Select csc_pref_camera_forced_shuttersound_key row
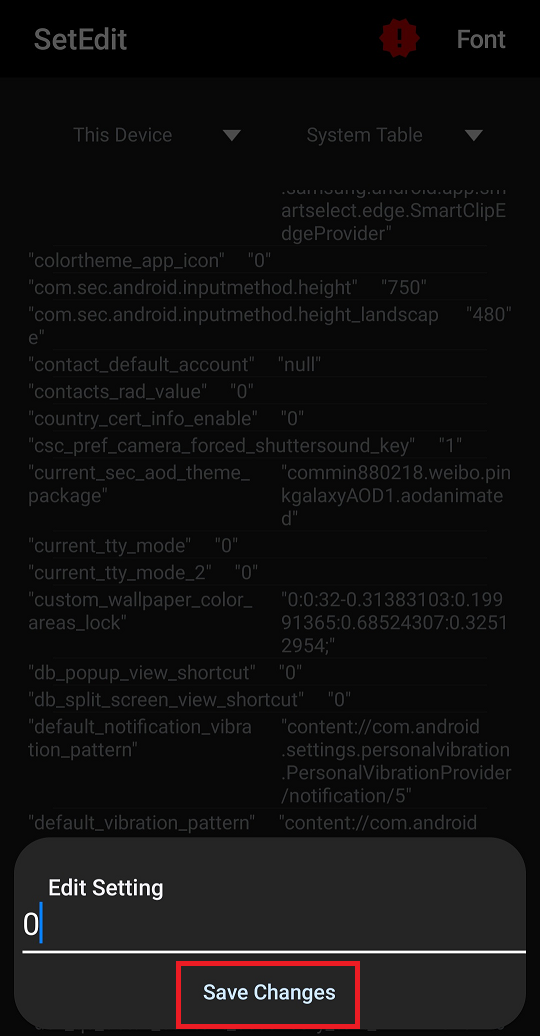Screen dimensions: 540x1036 tap(256, 445)
